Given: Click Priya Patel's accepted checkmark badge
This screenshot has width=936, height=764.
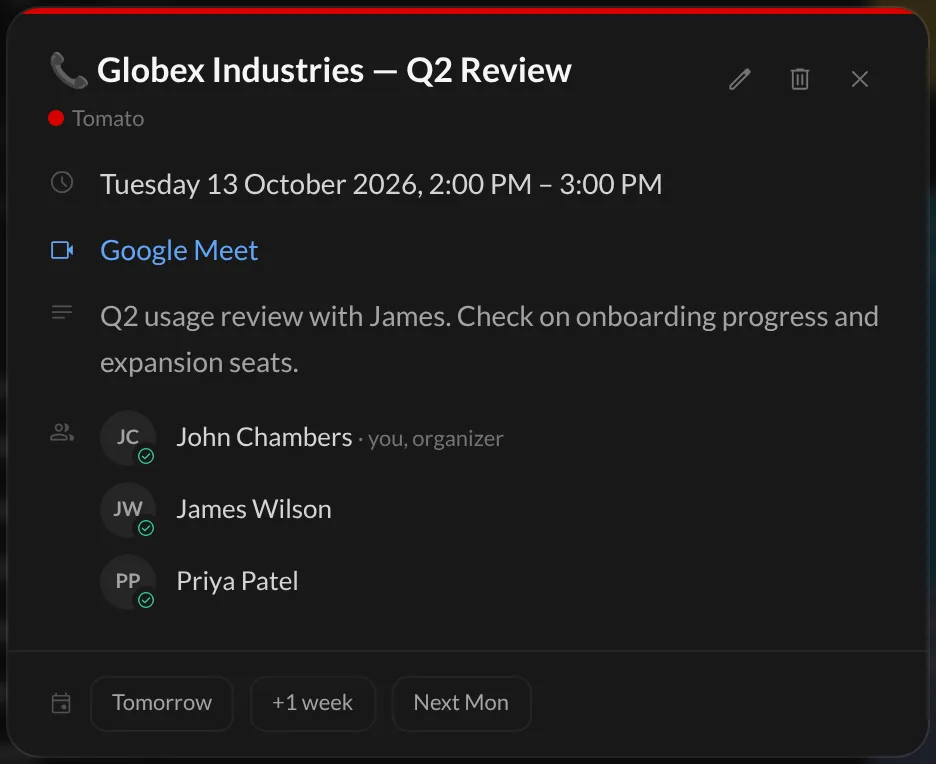Looking at the screenshot, I should pos(146,600).
